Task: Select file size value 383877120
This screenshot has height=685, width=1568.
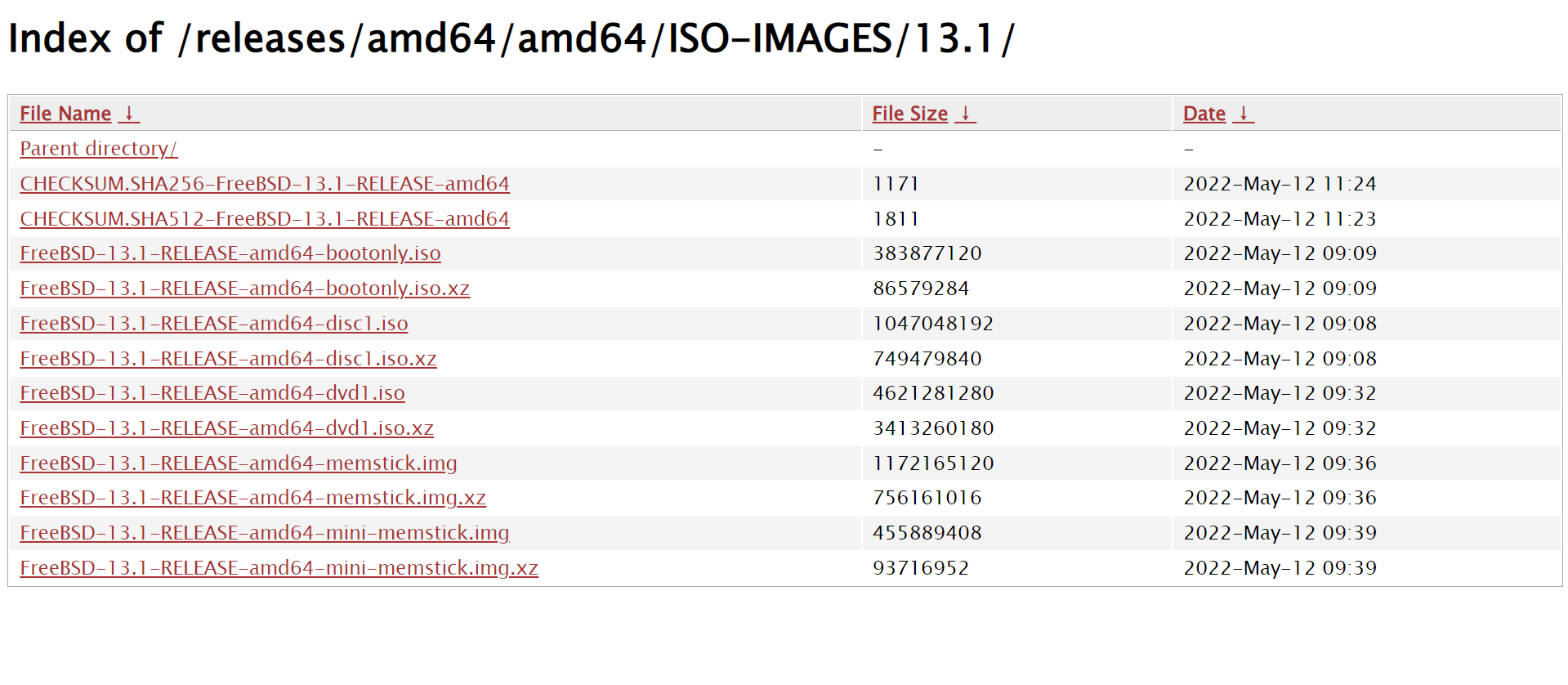Action: click(x=927, y=253)
